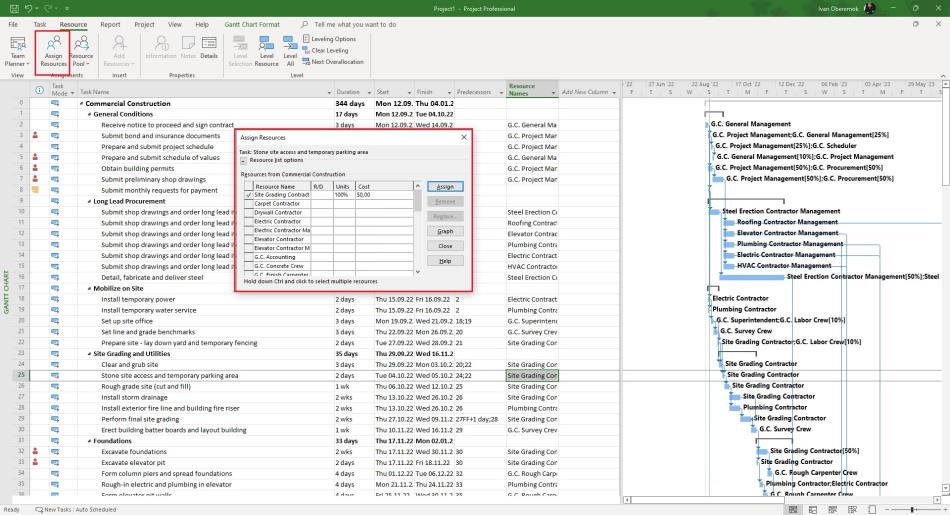950x515 pixels.
Task: Open the Start column filter dropdown
Action: tap(410, 93)
